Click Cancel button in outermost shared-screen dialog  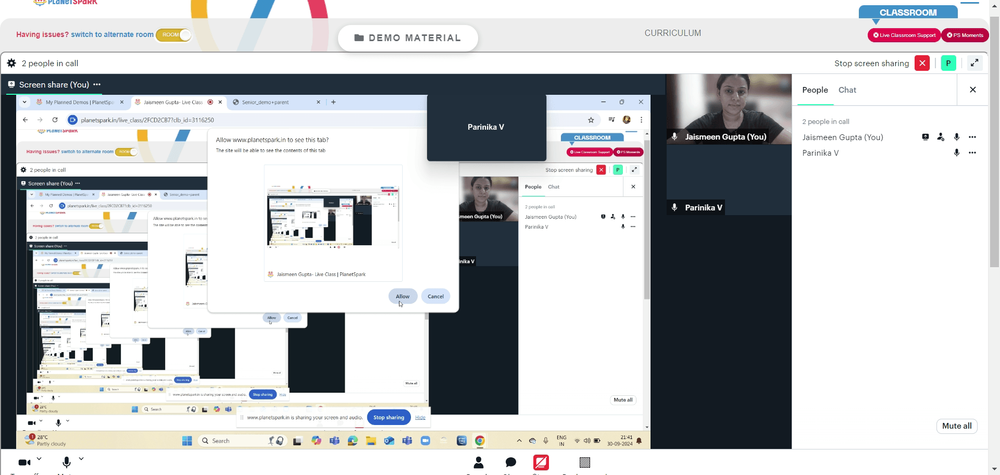click(x=436, y=296)
